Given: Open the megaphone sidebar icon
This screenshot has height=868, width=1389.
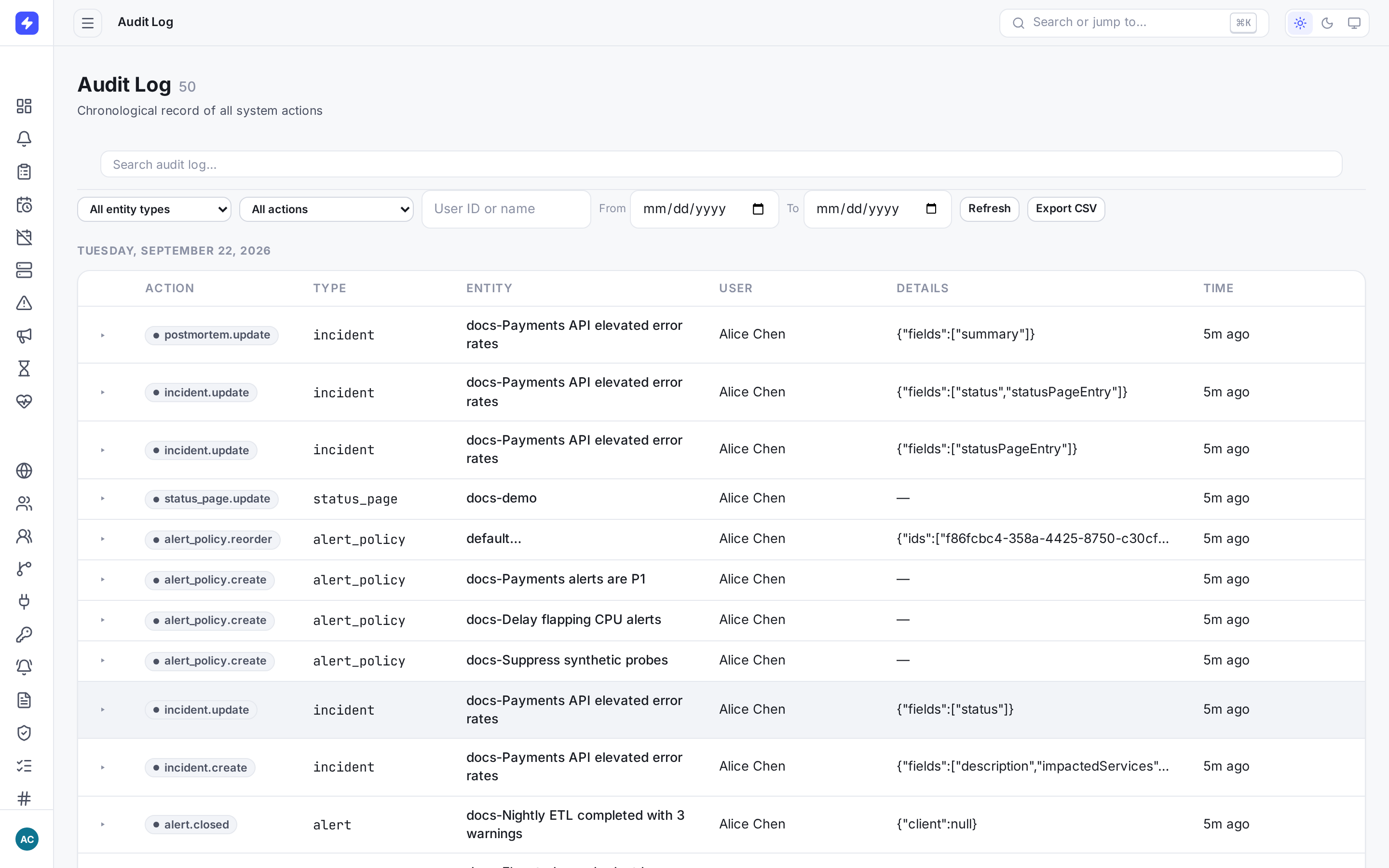Looking at the screenshot, I should 24,335.
